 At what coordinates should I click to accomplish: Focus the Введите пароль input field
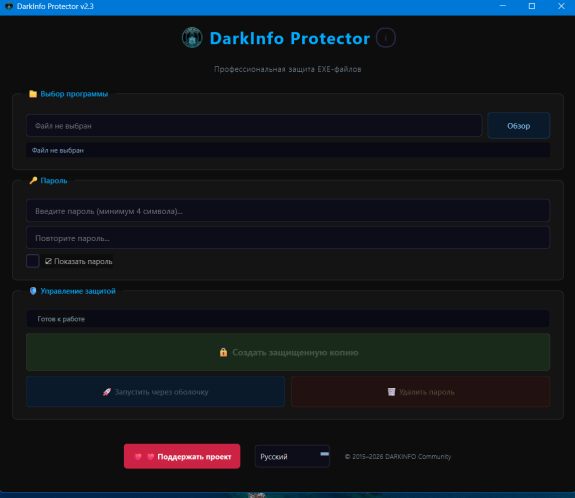[x=288, y=211]
